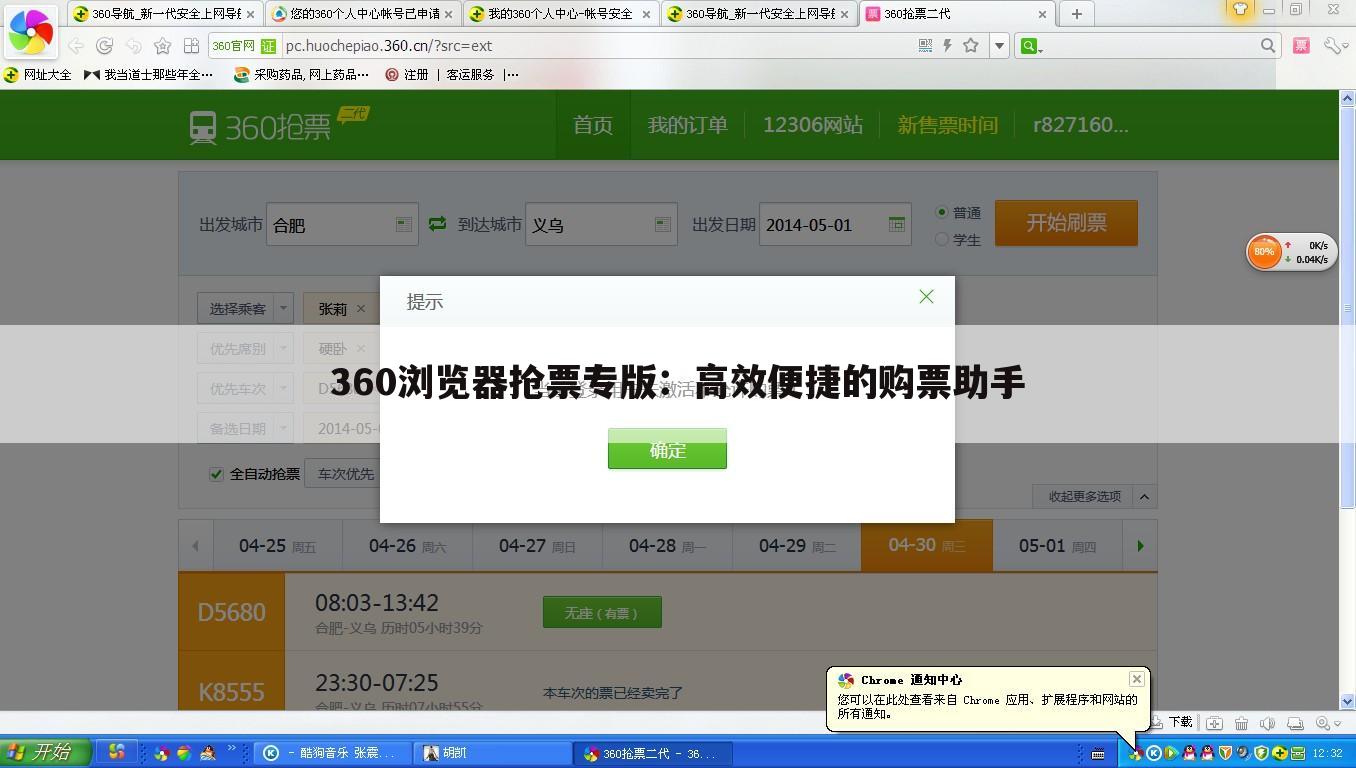The width and height of the screenshot is (1356, 768).
Task: Confirm the dialog with 确定 button
Action: pyautogui.click(x=667, y=450)
